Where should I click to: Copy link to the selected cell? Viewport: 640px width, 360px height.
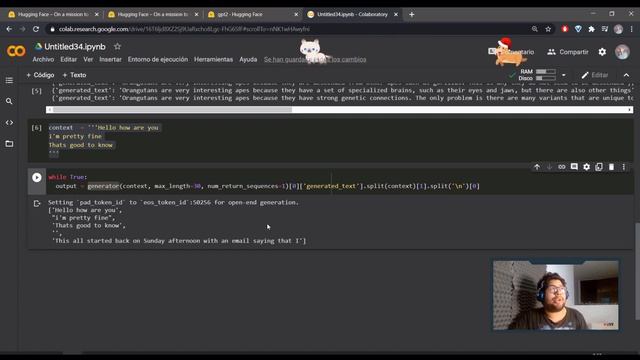pos(562,167)
